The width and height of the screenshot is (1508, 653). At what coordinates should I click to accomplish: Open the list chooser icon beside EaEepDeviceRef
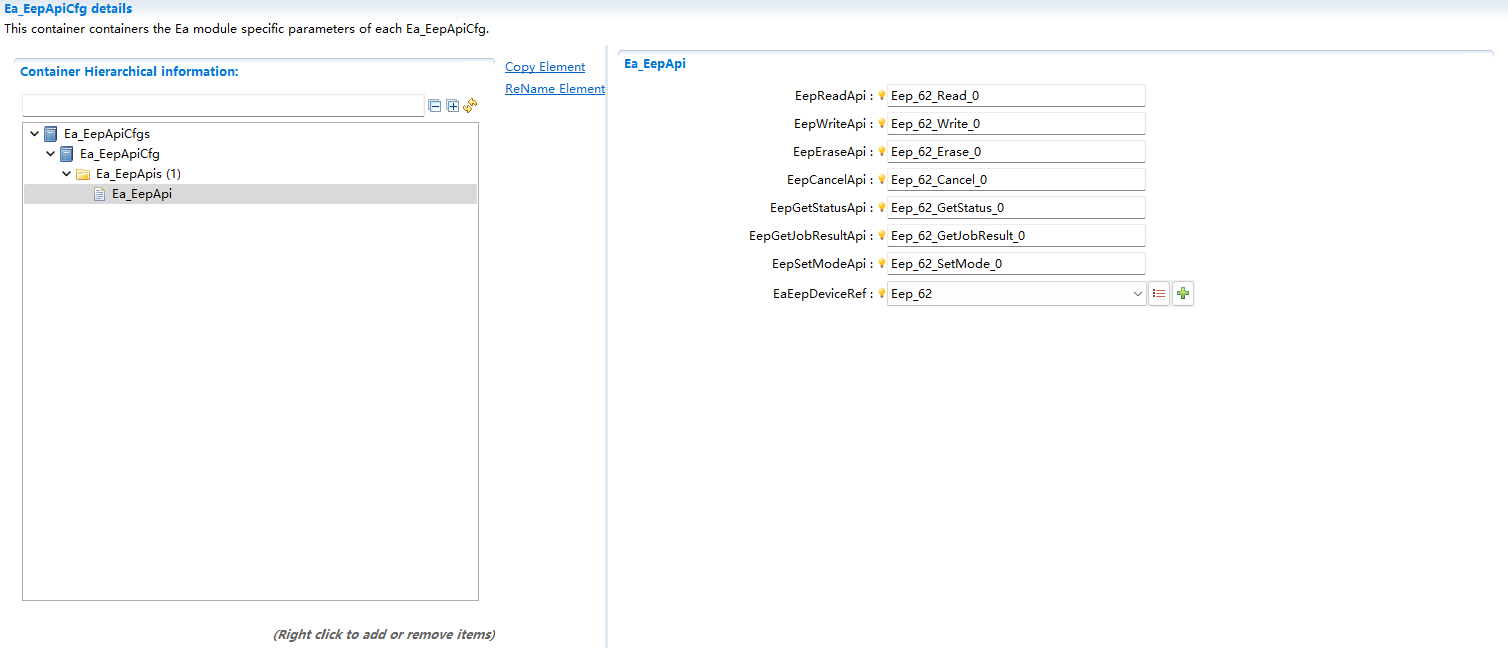(x=1159, y=293)
